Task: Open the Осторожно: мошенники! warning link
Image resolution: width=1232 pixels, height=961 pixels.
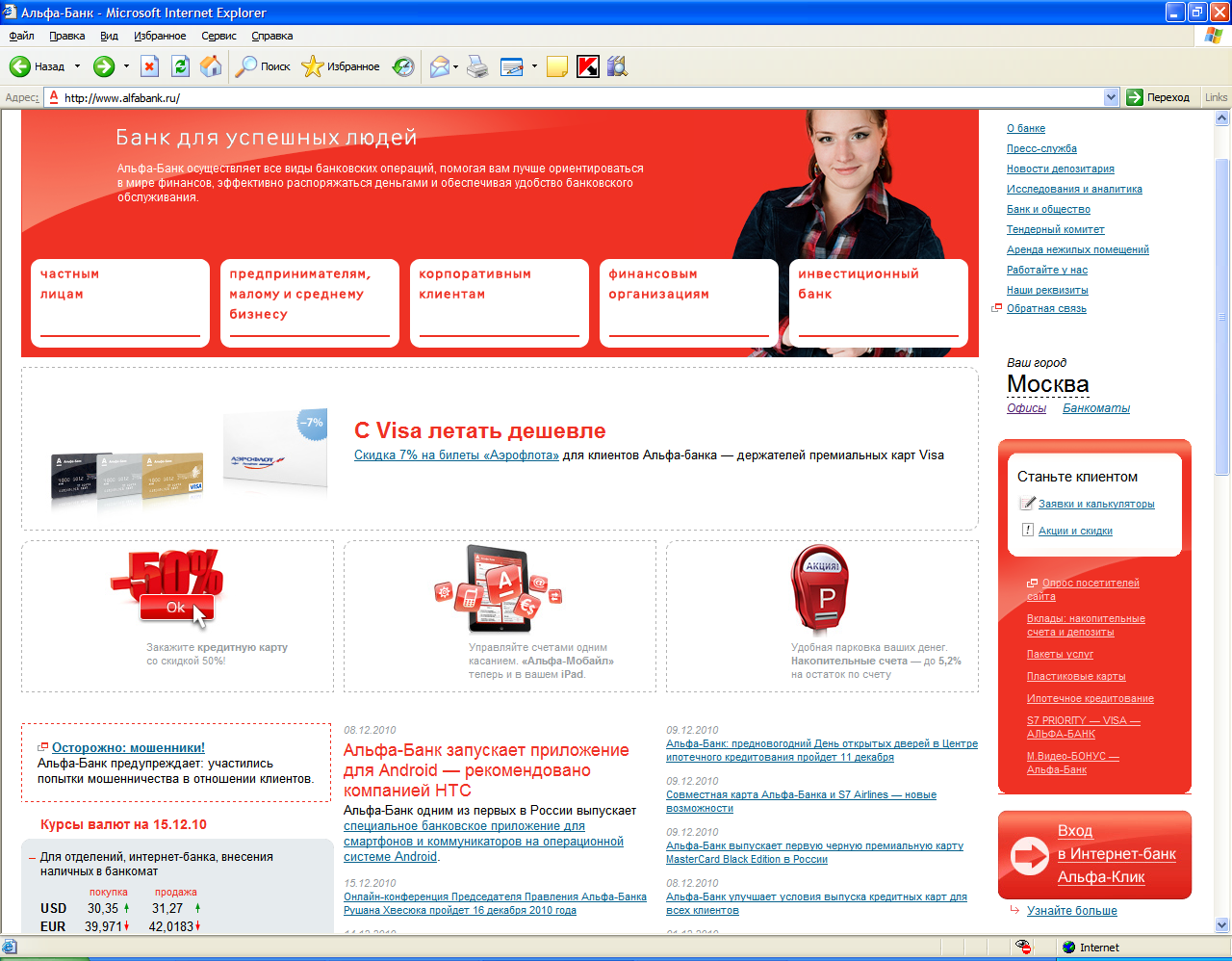Action: click(128, 747)
